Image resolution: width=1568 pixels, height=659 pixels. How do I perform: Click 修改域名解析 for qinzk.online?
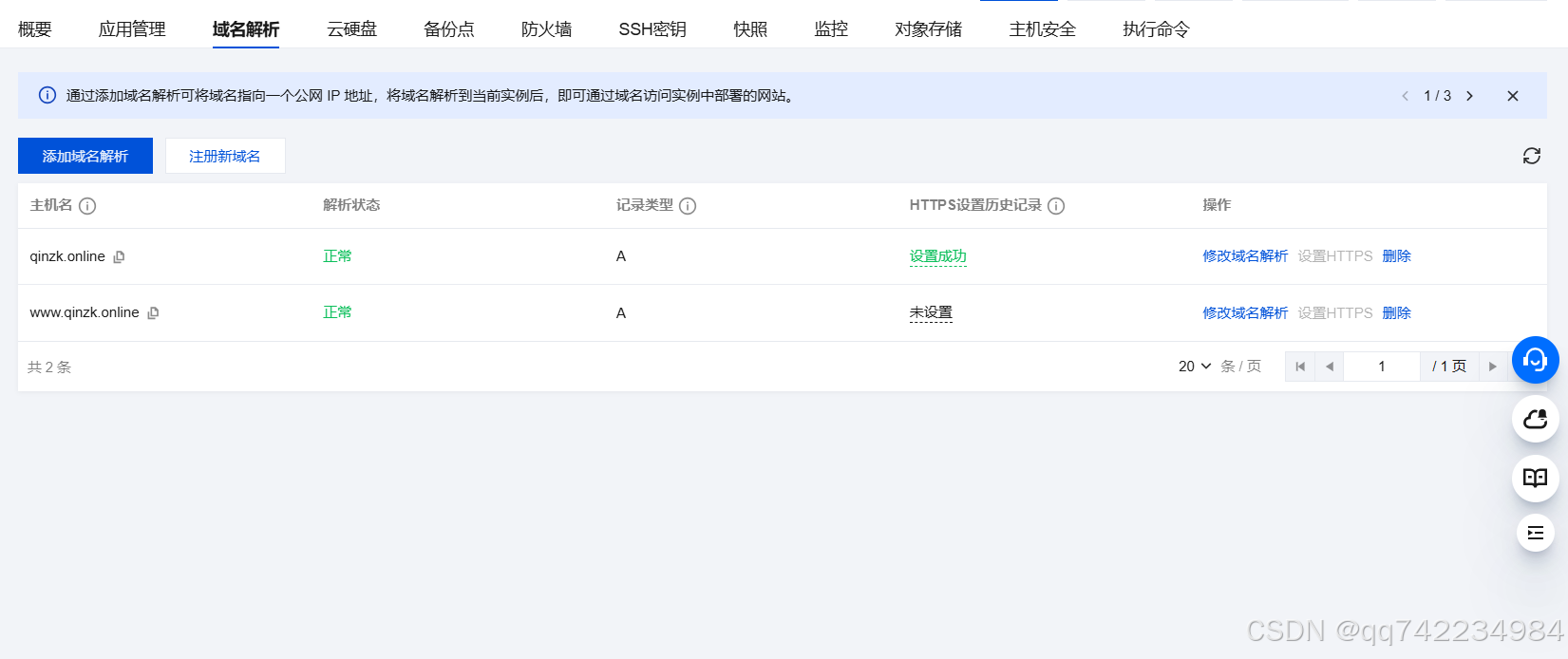[x=1246, y=256]
